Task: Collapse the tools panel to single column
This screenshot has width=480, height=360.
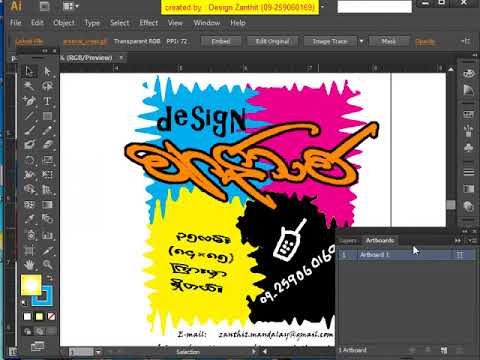Action: [45, 51]
